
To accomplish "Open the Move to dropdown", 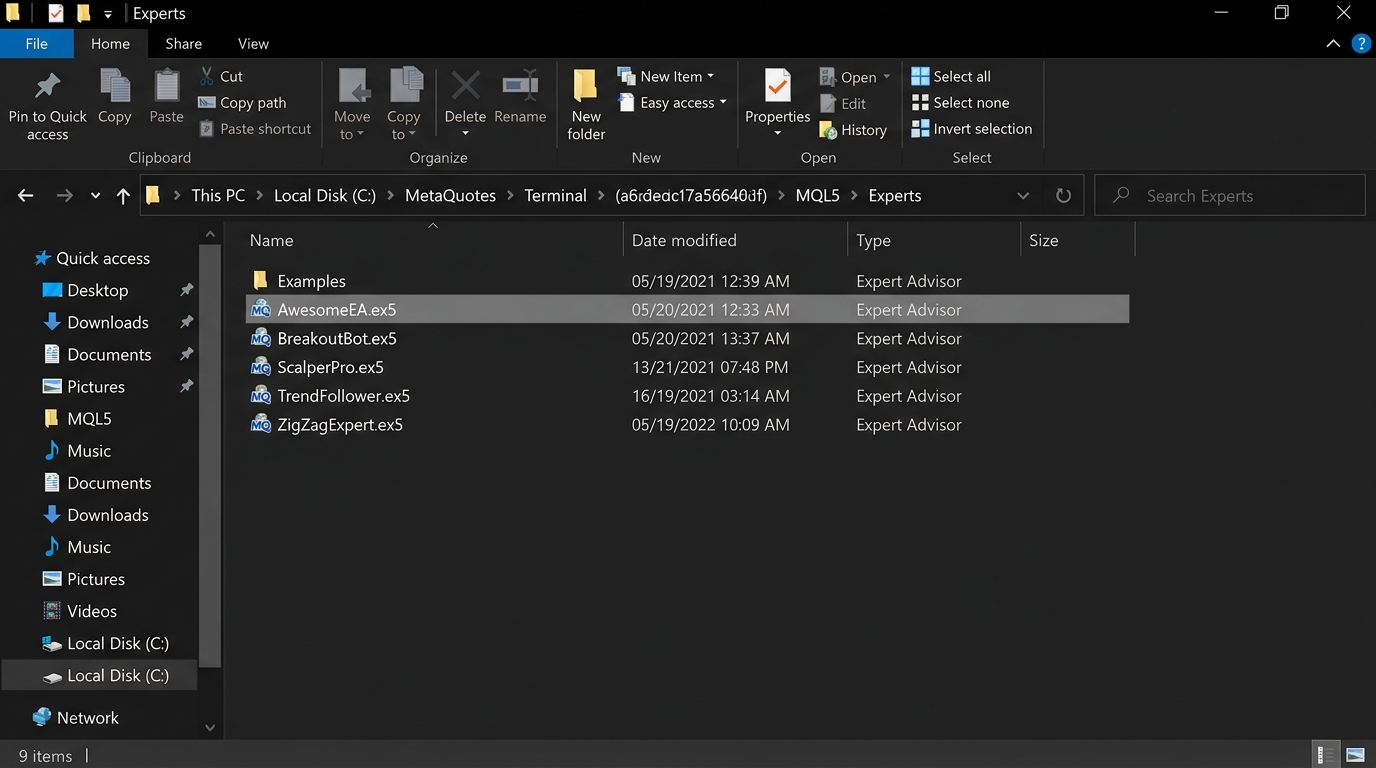I will coord(352,106).
